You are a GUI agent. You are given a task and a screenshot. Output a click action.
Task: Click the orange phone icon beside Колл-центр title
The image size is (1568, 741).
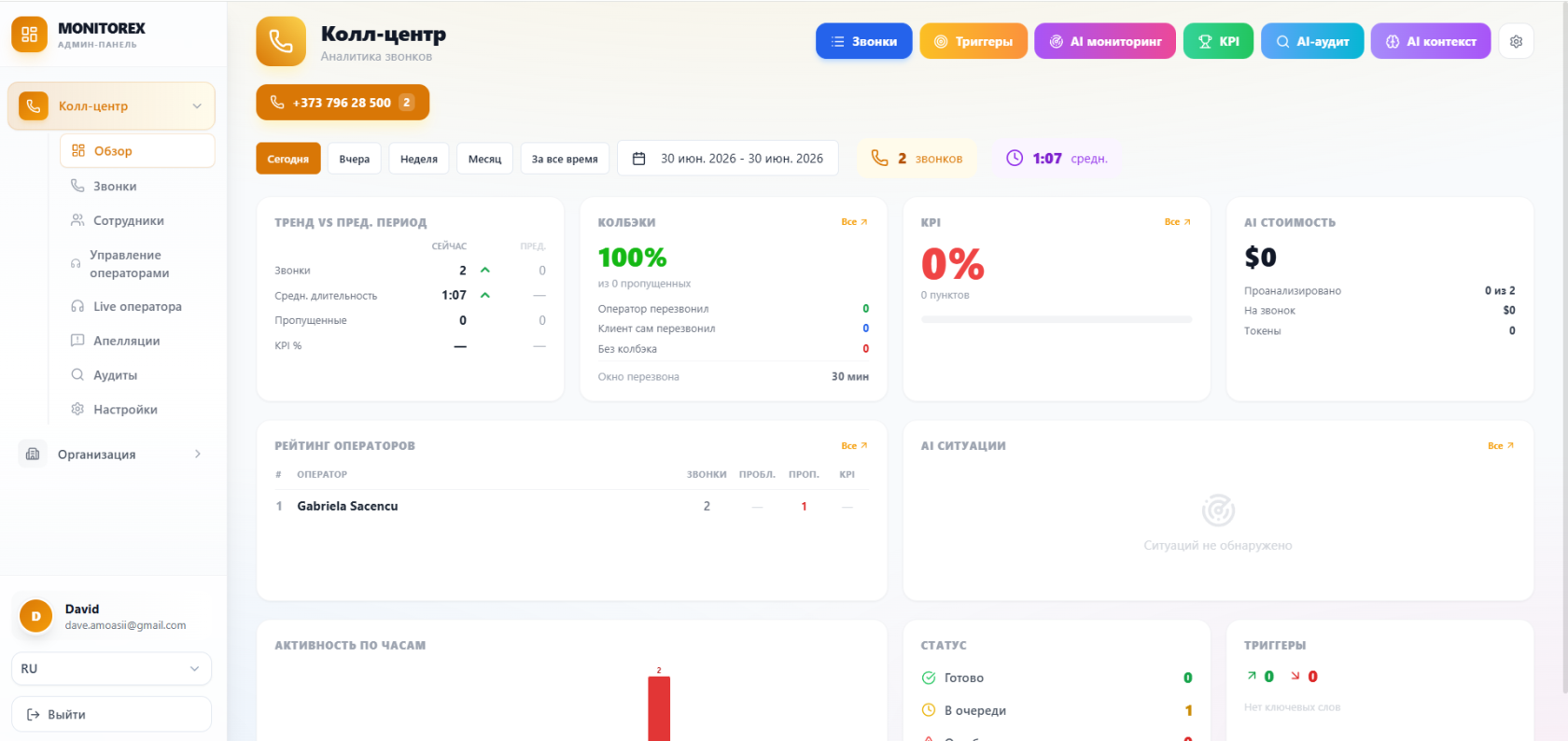[x=281, y=41]
